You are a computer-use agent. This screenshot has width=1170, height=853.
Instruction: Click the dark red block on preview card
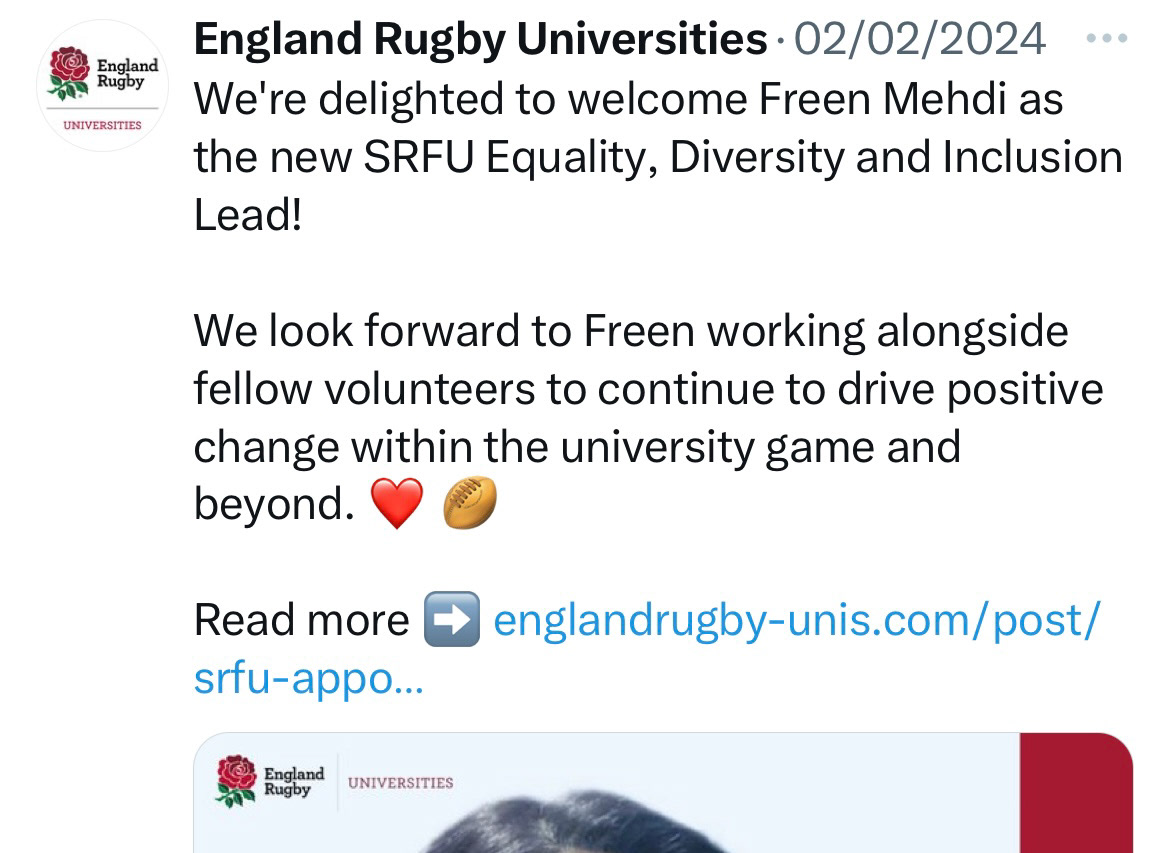[x=1075, y=795]
